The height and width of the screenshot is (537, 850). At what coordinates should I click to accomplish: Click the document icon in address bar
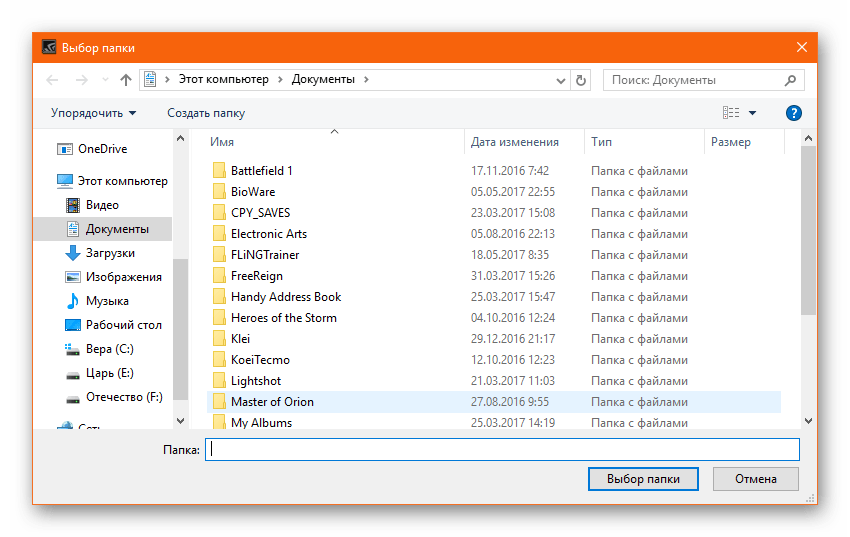tap(150, 80)
